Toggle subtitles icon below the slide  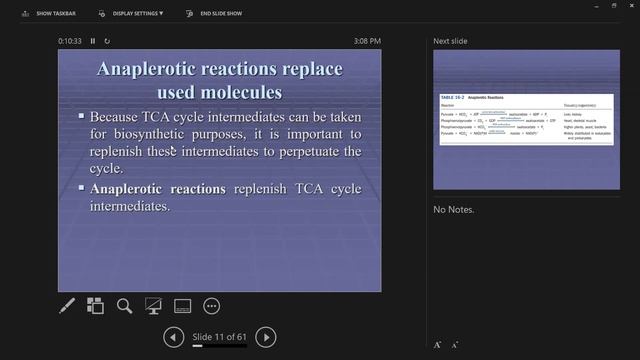[182, 306]
